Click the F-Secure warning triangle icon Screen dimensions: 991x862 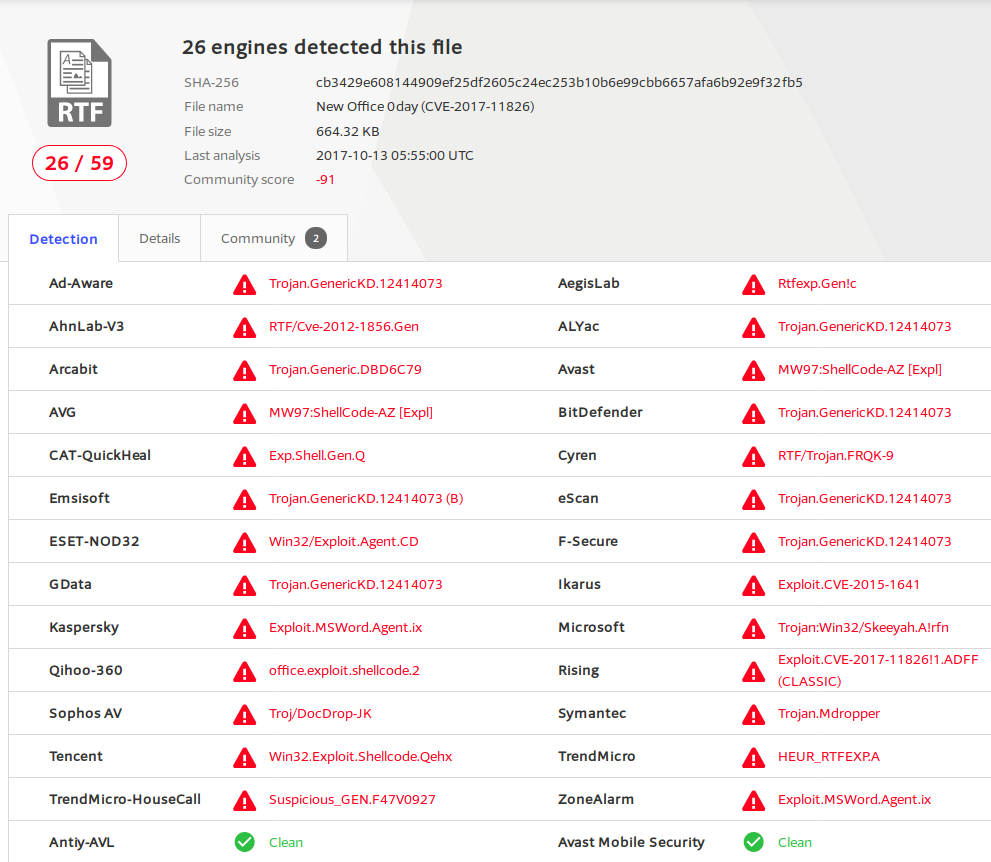point(753,542)
